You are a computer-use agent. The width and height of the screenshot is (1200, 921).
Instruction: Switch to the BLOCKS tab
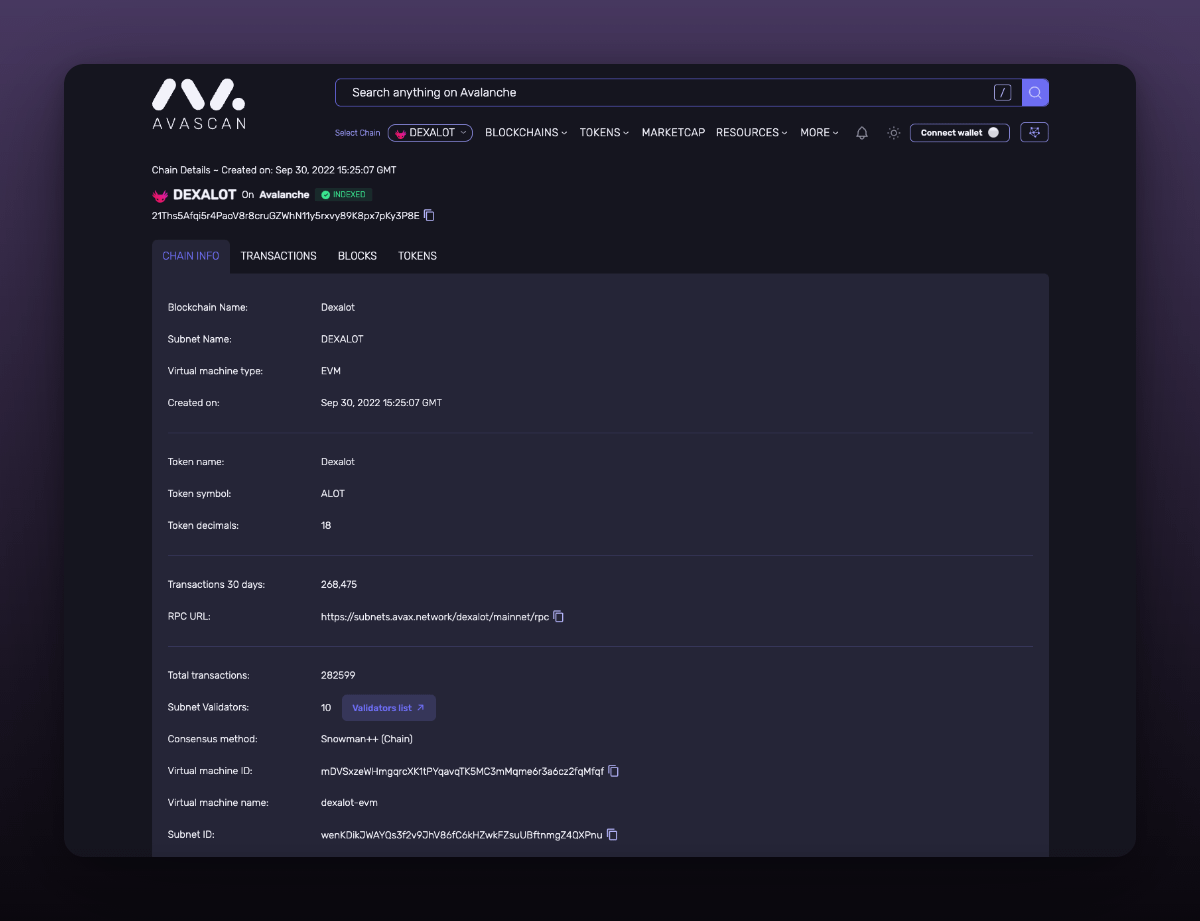point(357,256)
